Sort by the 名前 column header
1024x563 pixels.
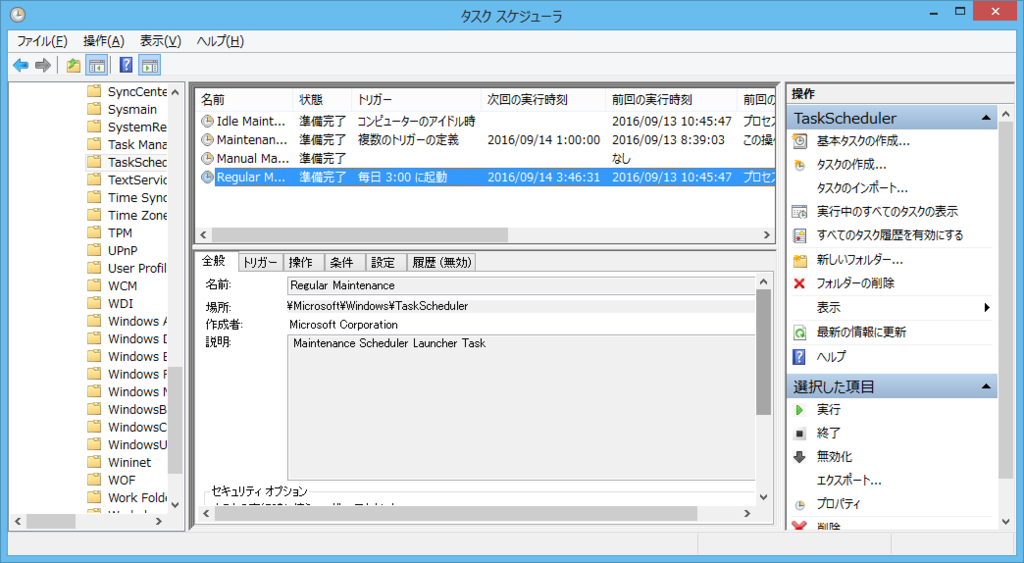click(244, 100)
